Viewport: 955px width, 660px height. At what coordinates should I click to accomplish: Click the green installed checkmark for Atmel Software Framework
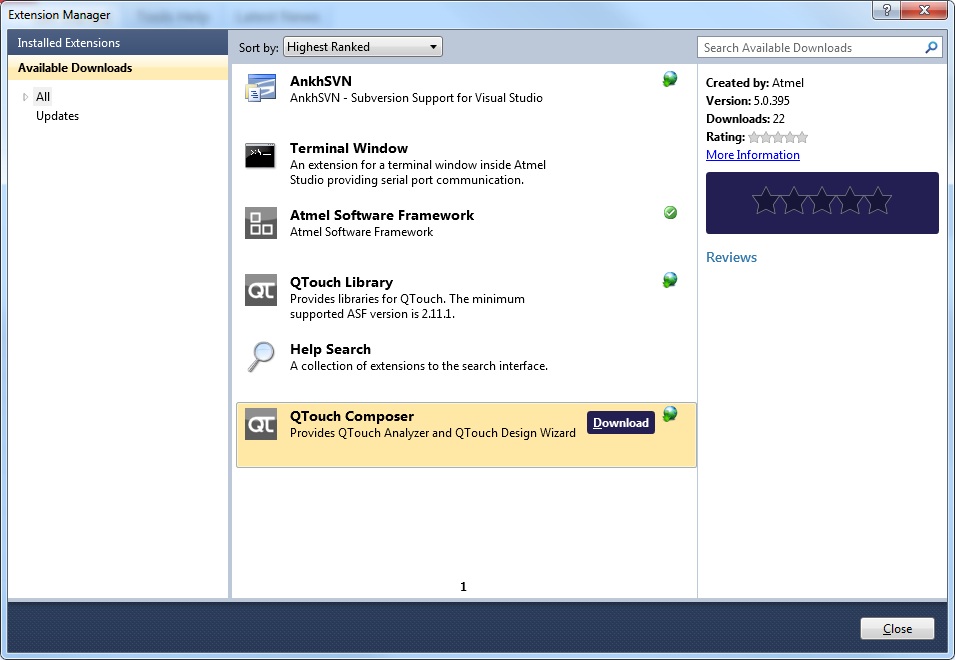pyautogui.click(x=670, y=213)
